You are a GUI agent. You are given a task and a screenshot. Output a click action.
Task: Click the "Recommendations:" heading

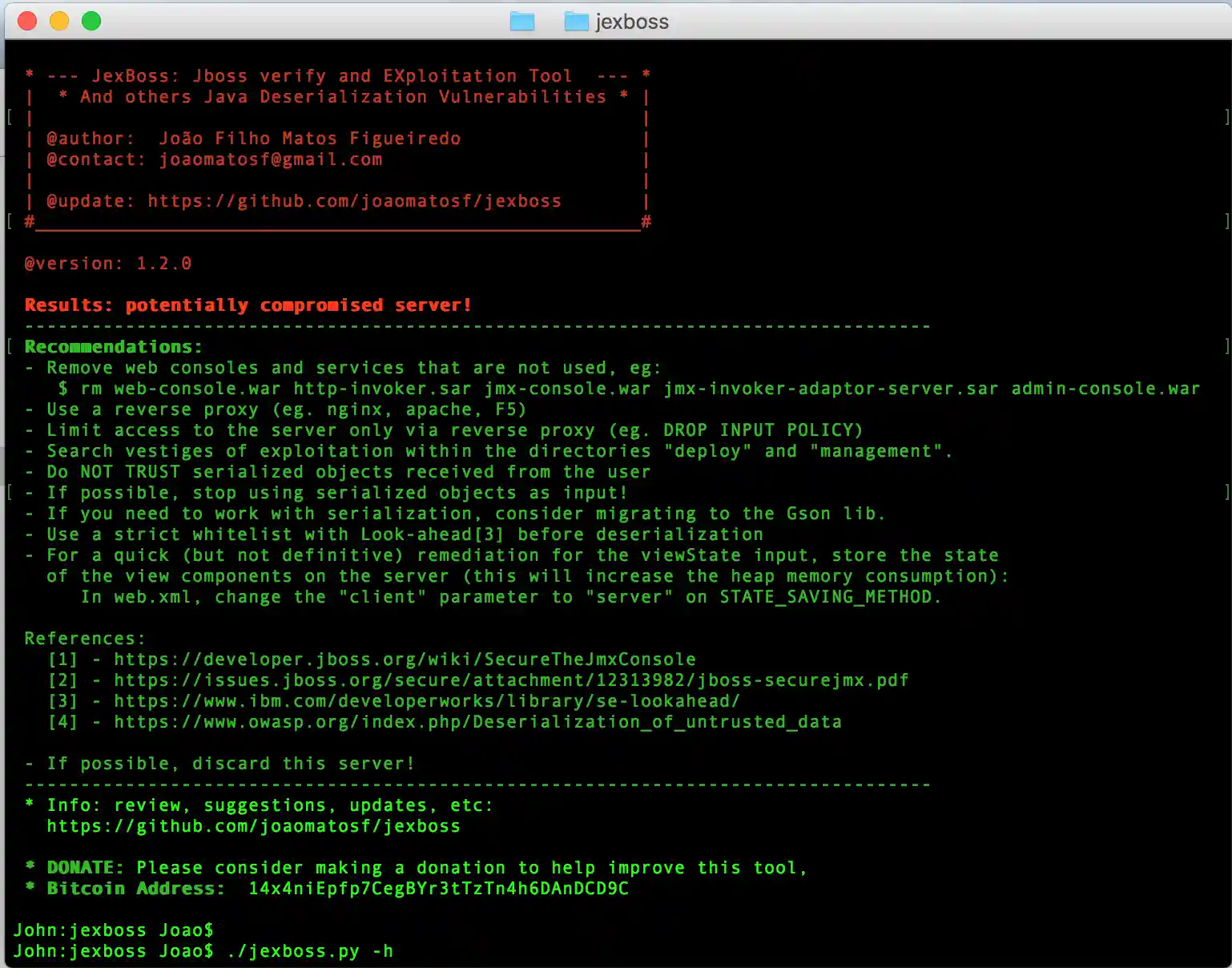point(114,347)
